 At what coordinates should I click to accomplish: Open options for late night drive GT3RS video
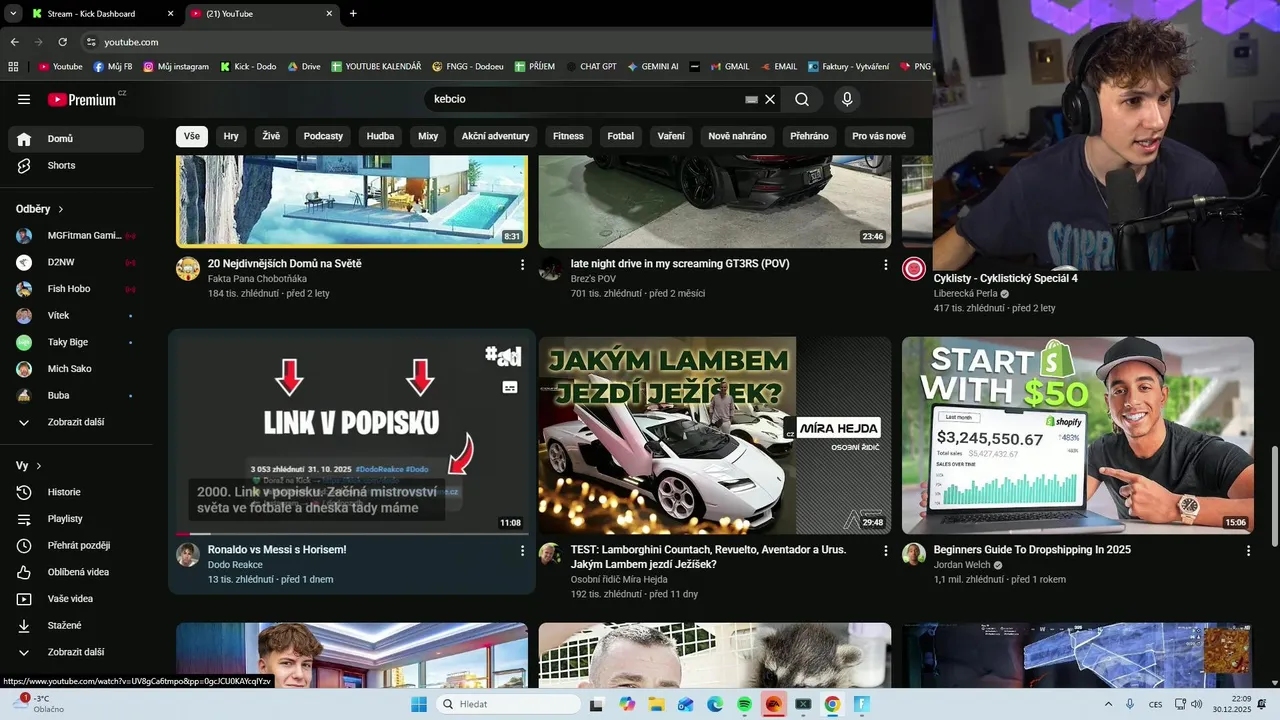885,265
